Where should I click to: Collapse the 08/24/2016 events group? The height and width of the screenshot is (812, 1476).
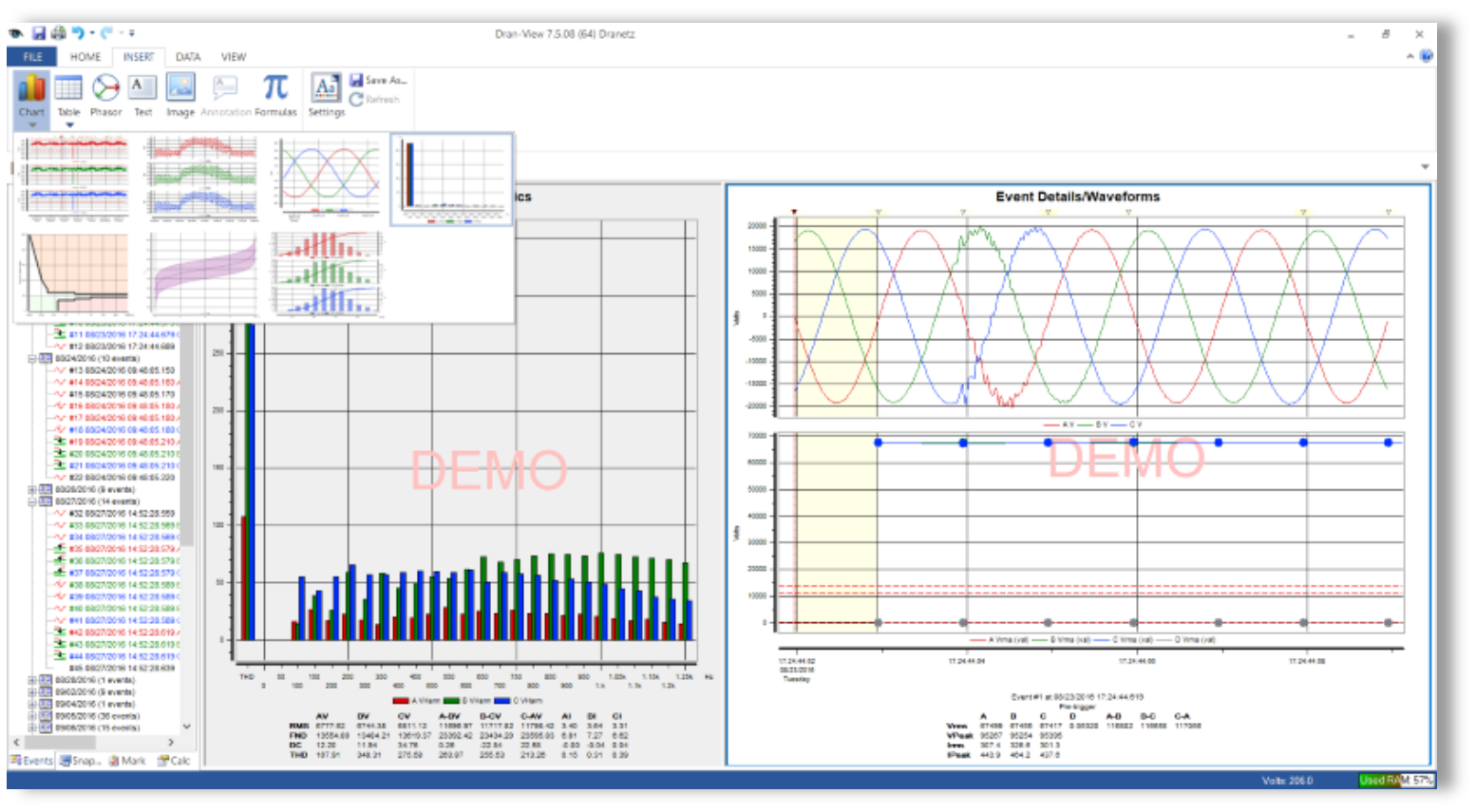point(31,359)
